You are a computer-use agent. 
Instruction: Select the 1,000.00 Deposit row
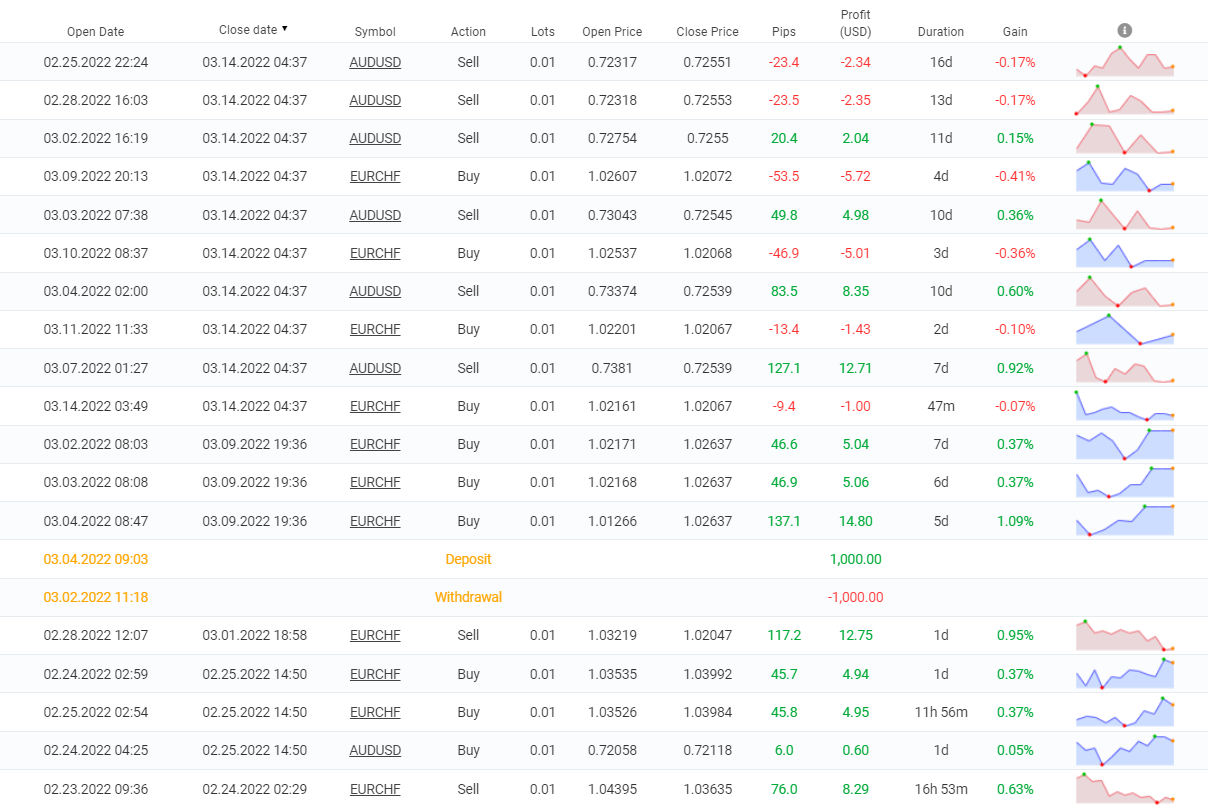click(x=604, y=559)
